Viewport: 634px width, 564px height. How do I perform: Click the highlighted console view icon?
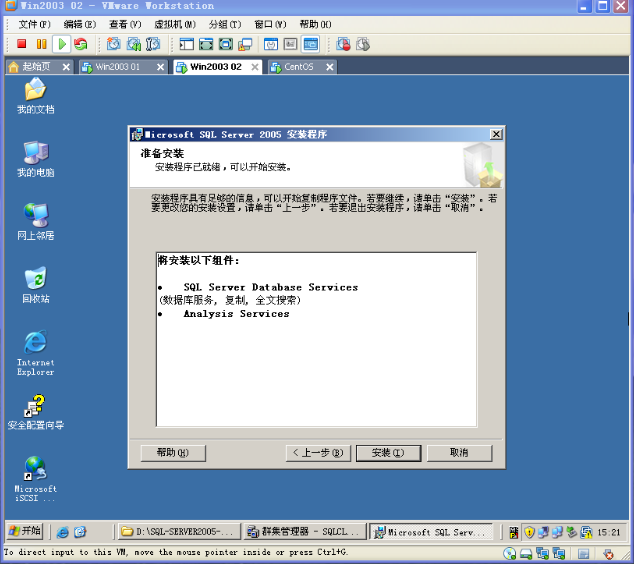(x=311, y=44)
